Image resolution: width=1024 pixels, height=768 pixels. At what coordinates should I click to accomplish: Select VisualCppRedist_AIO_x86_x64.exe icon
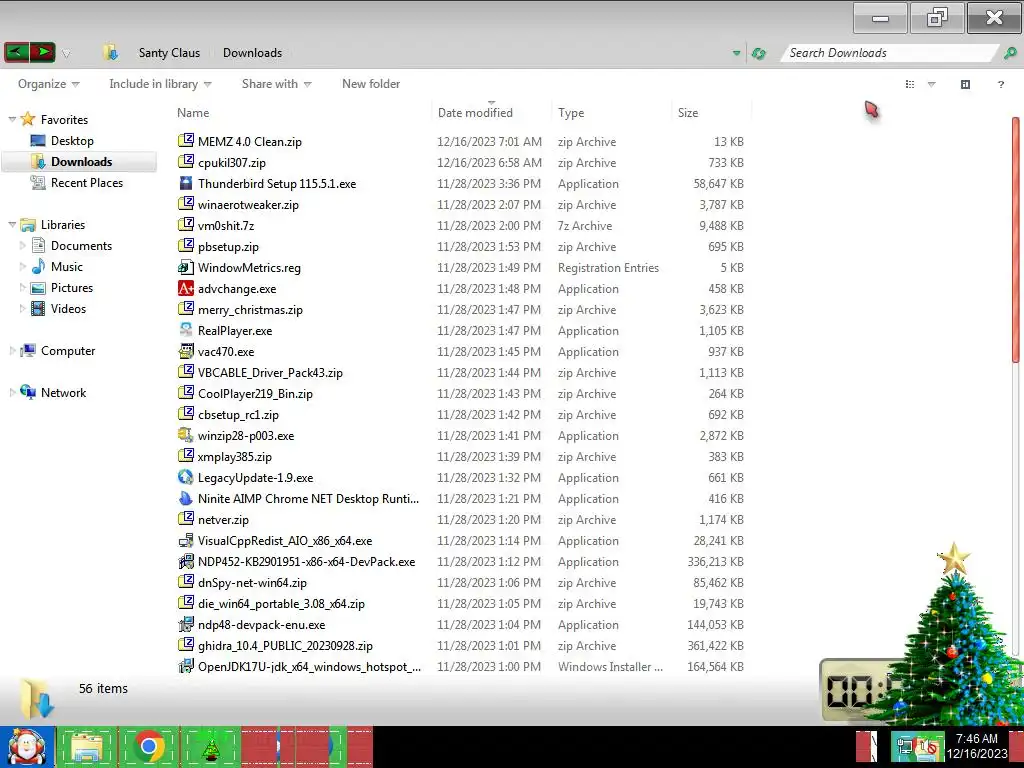coord(186,540)
